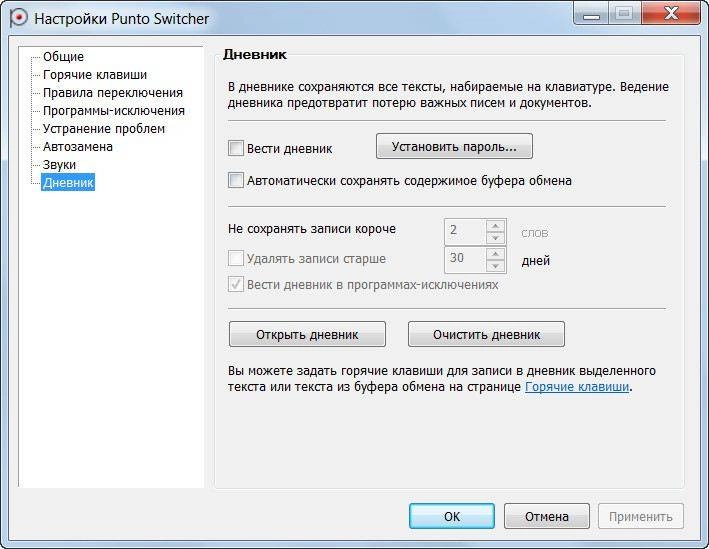Open Звуки settings section

[x=59, y=165]
